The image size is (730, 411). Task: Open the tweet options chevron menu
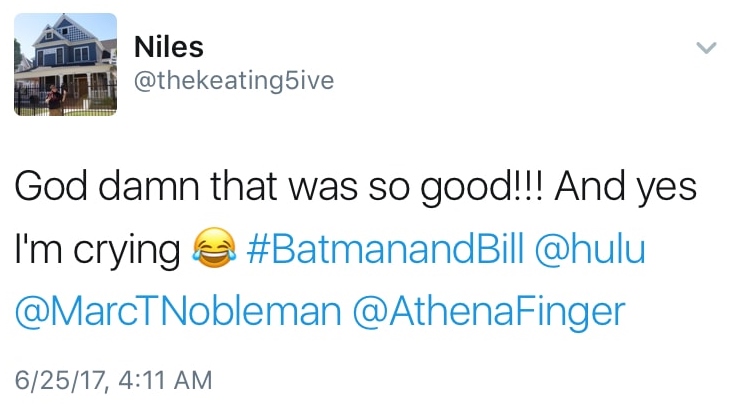706,47
